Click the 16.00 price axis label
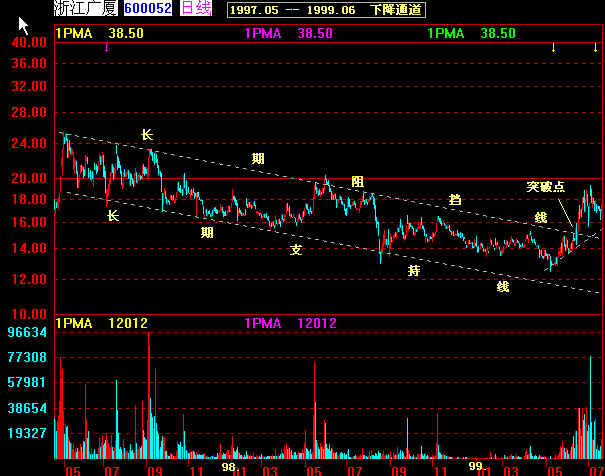 pyautogui.click(x=29, y=223)
